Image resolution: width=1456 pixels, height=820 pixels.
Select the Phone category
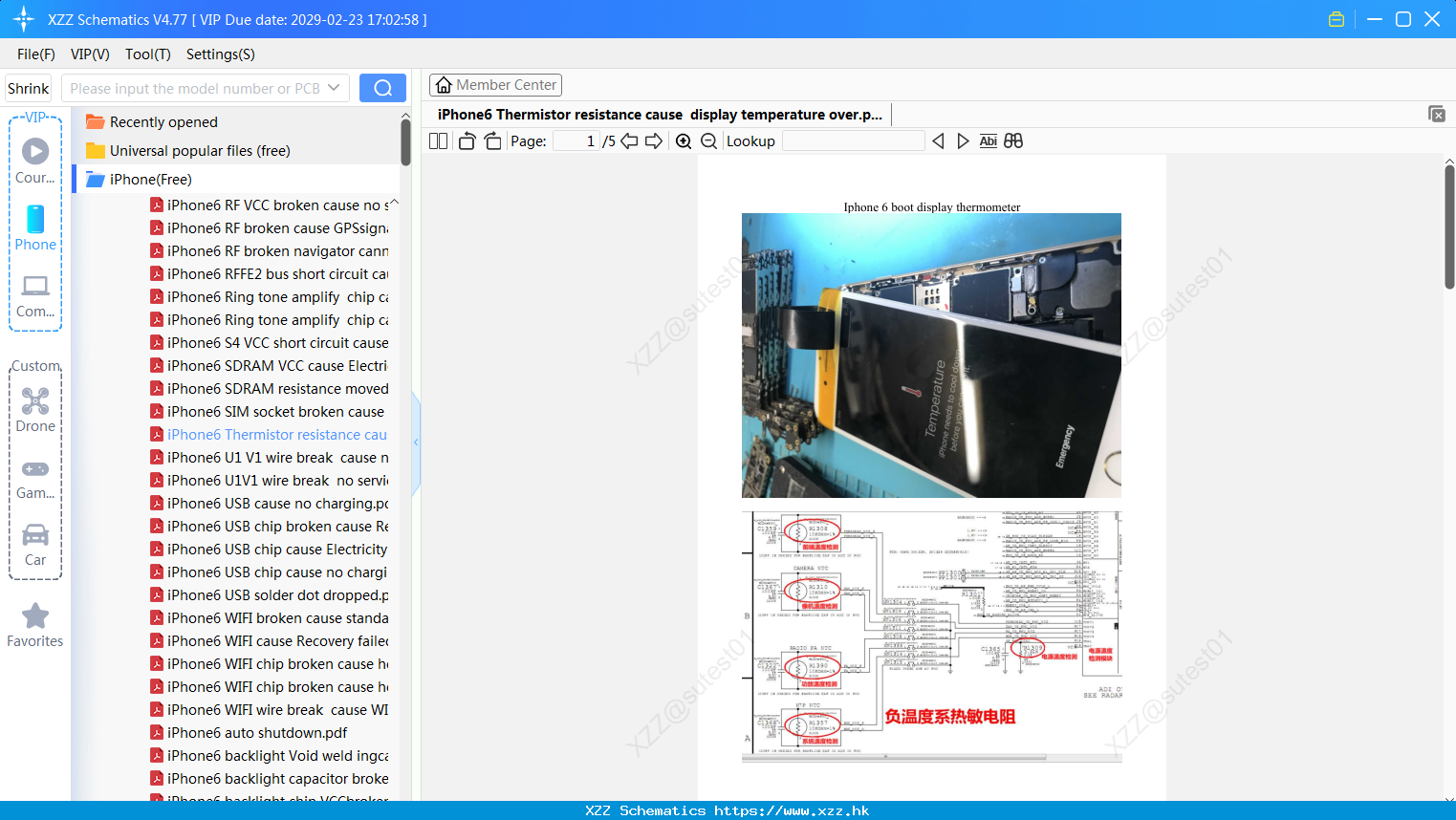[x=35, y=228]
